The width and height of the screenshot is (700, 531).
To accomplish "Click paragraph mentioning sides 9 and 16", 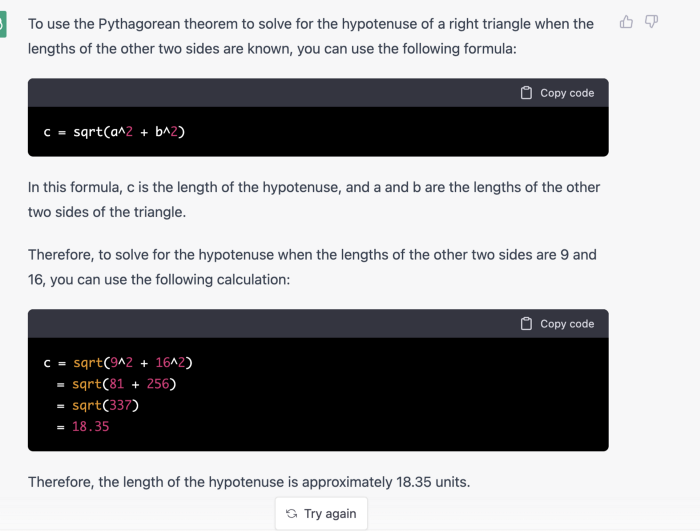I will [x=312, y=267].
